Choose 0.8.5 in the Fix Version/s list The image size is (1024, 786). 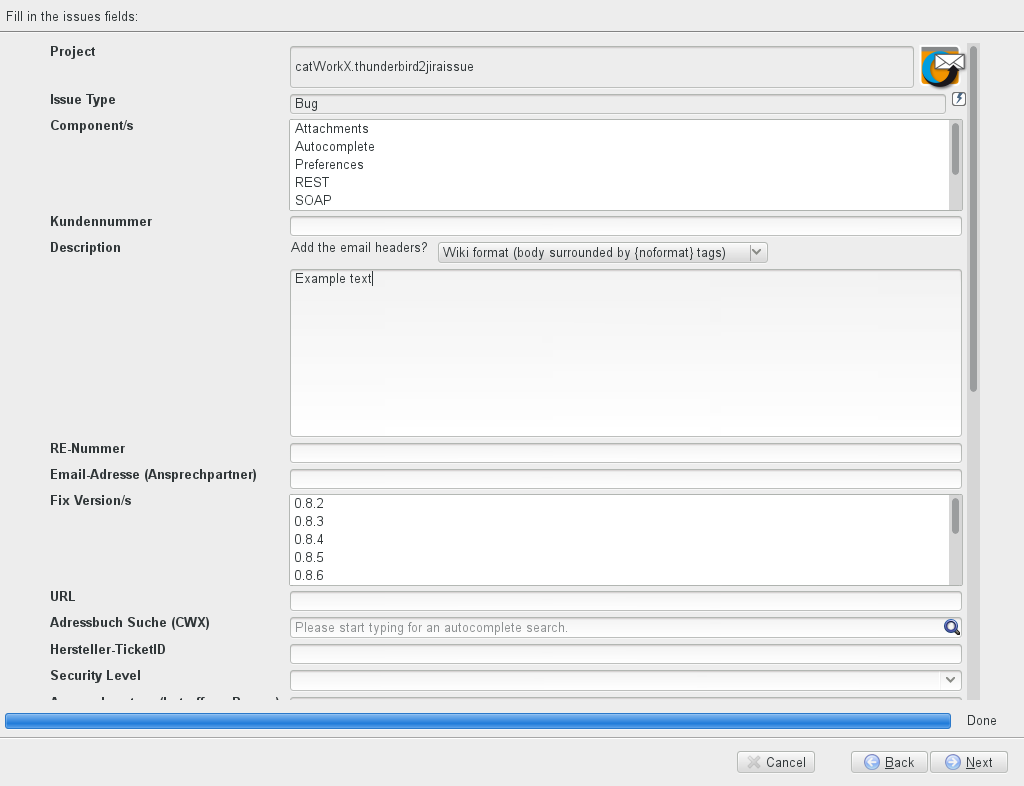point(309,558)
